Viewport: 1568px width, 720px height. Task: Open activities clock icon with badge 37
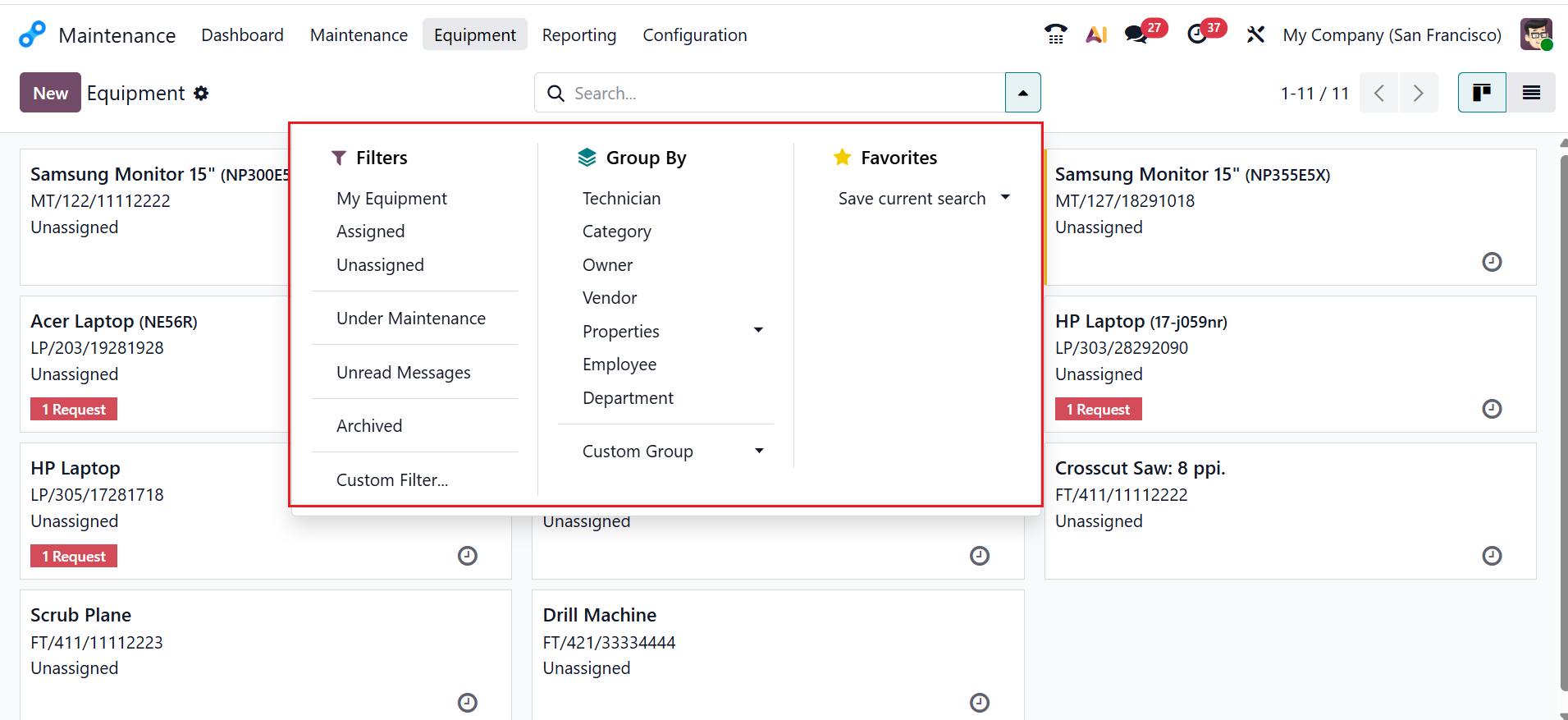[1197, 34]
